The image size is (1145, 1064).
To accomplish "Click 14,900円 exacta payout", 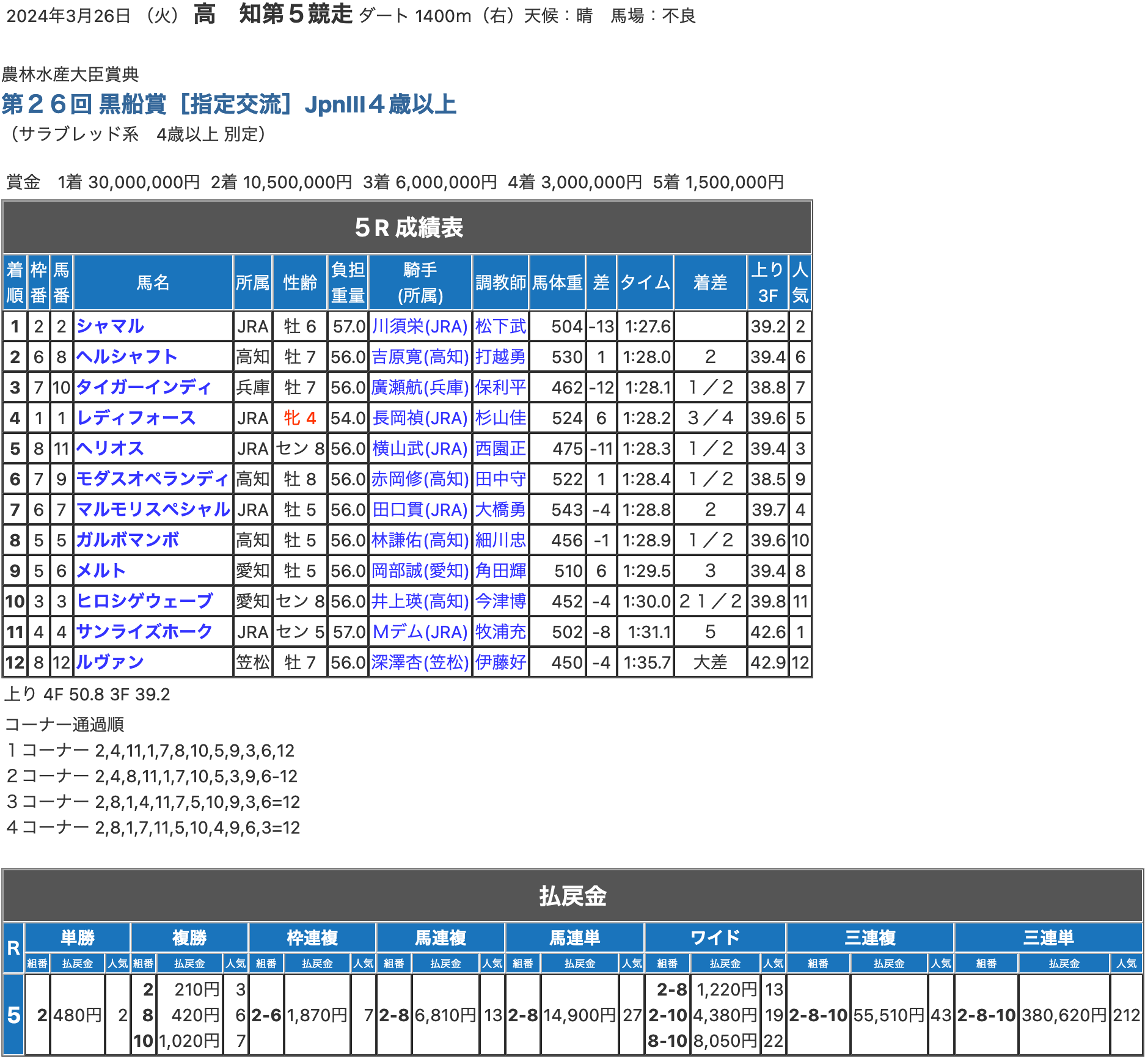I will coord(580,1015).
